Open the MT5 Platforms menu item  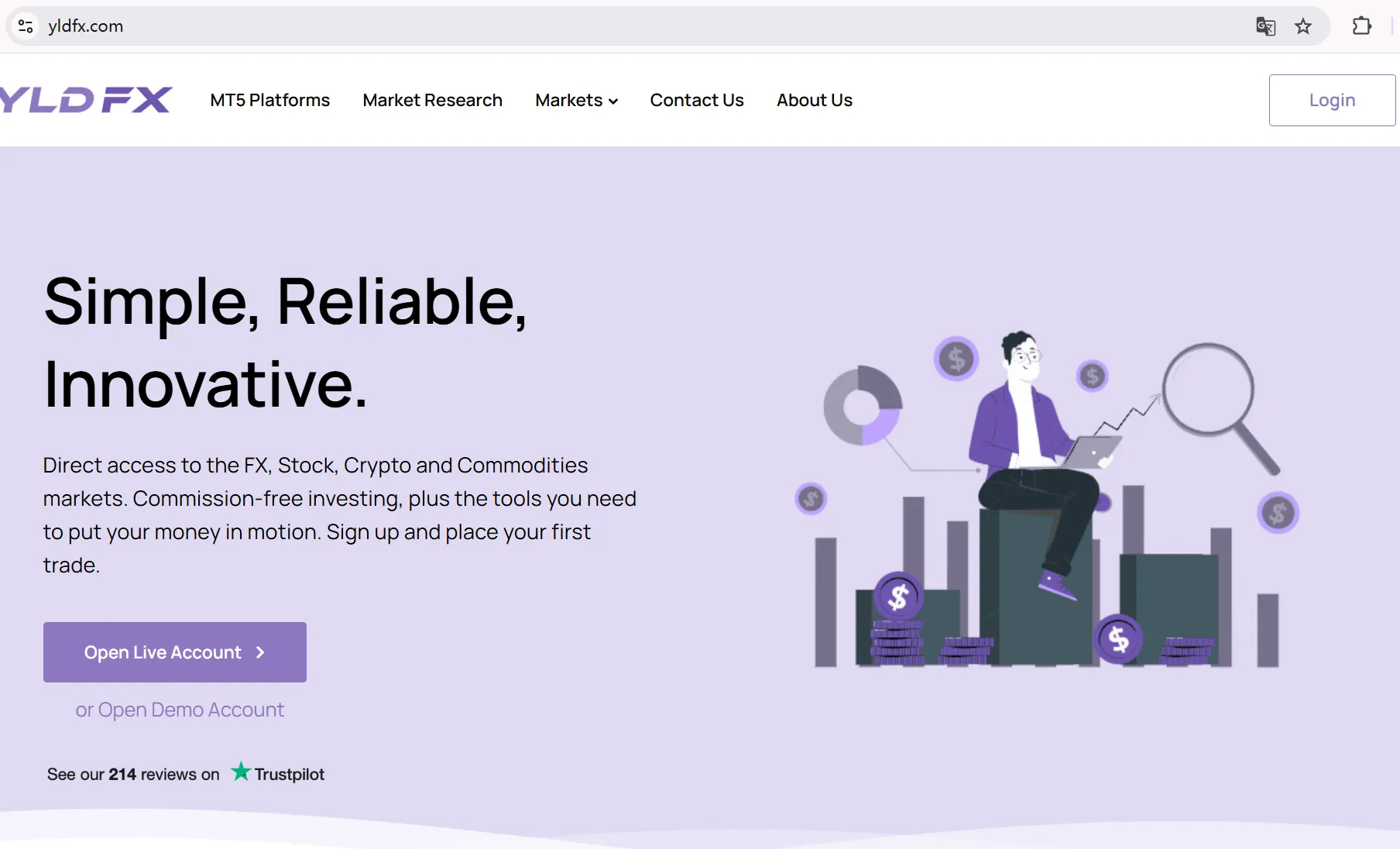pos(270,100)
